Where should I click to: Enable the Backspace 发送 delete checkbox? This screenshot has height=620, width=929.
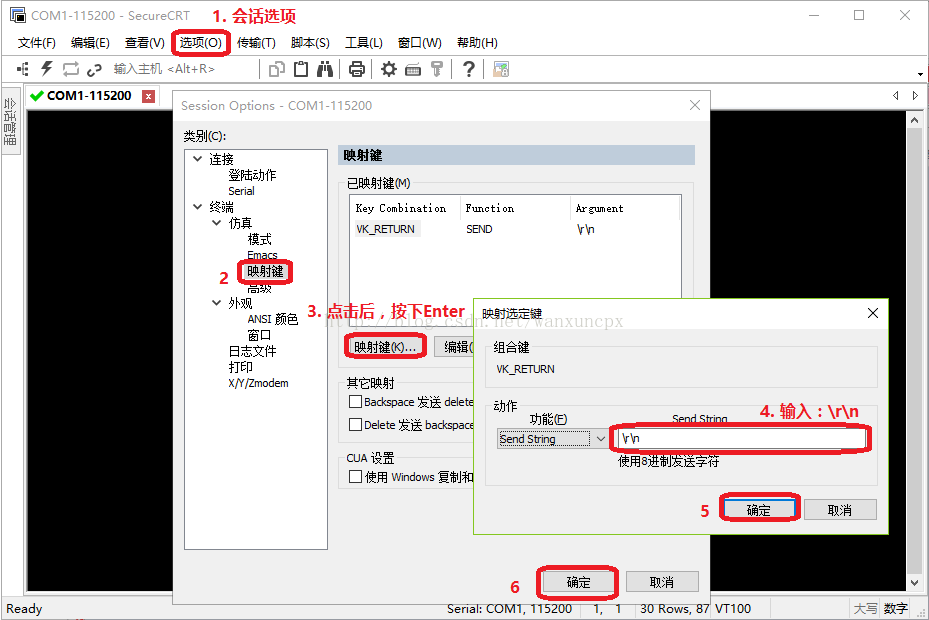coord(353,401)
